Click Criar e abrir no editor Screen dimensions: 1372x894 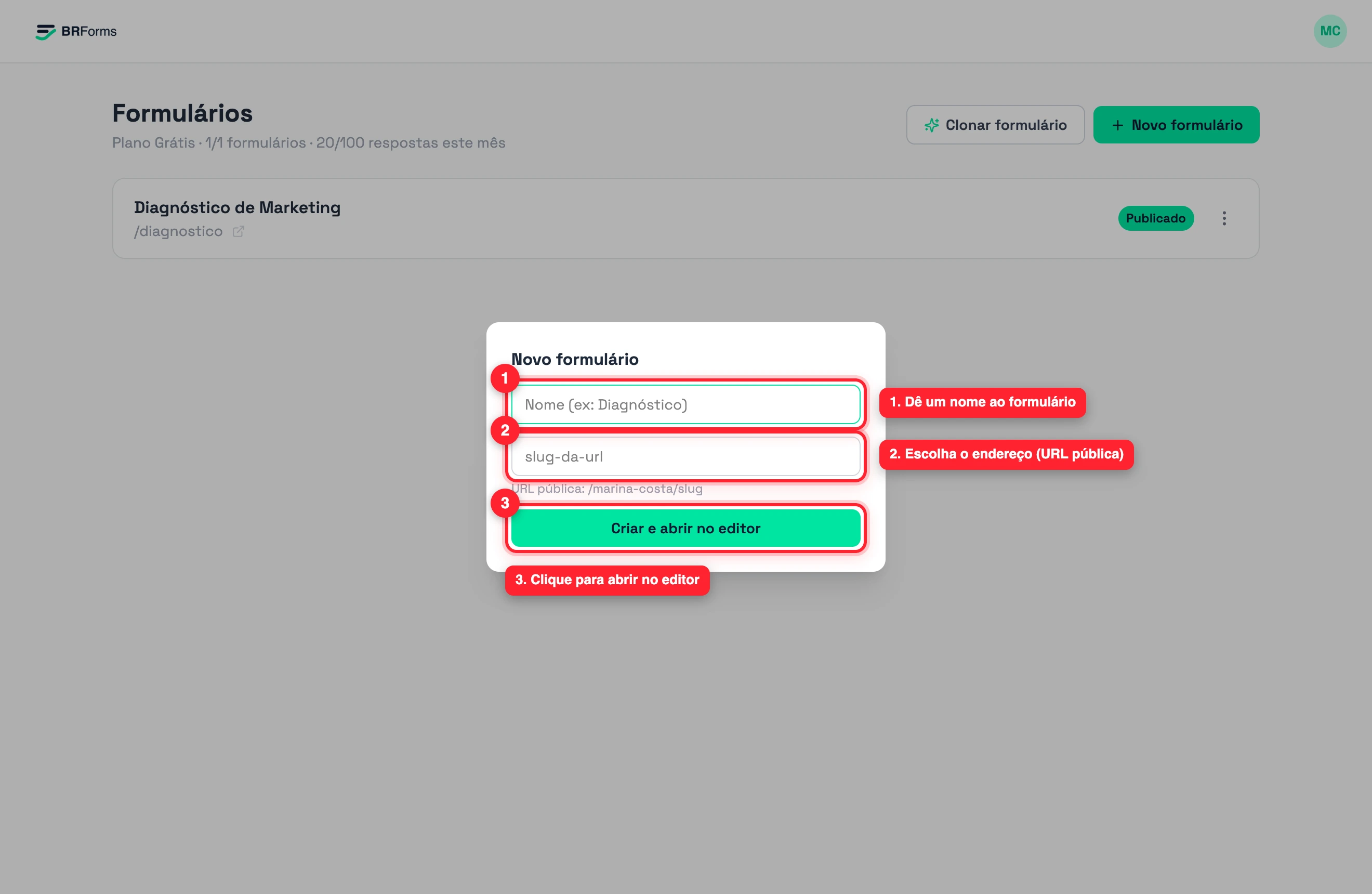pyautogui.click(x=685, y=528)
